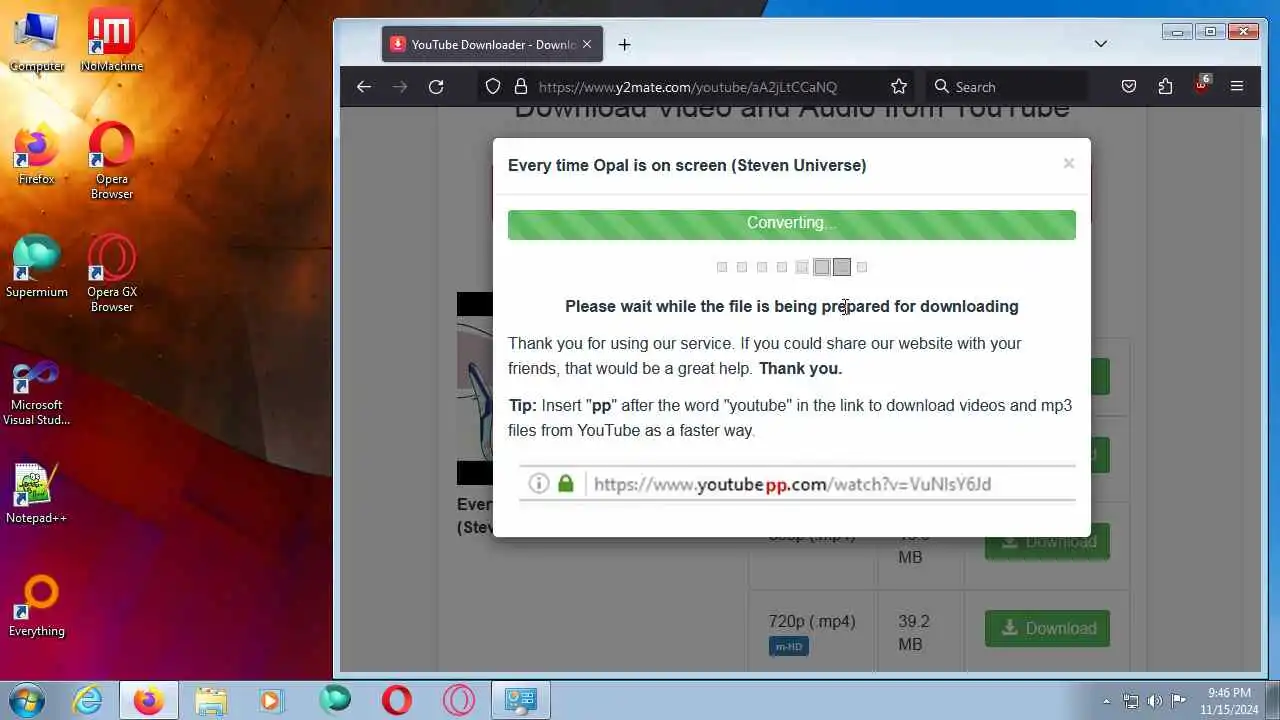Click the 'Please wait' message text

[792, 306]
